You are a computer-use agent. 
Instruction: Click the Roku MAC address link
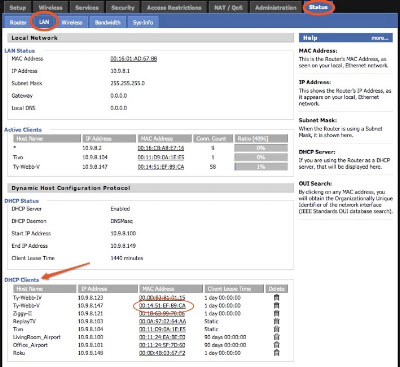coord(162,353)
